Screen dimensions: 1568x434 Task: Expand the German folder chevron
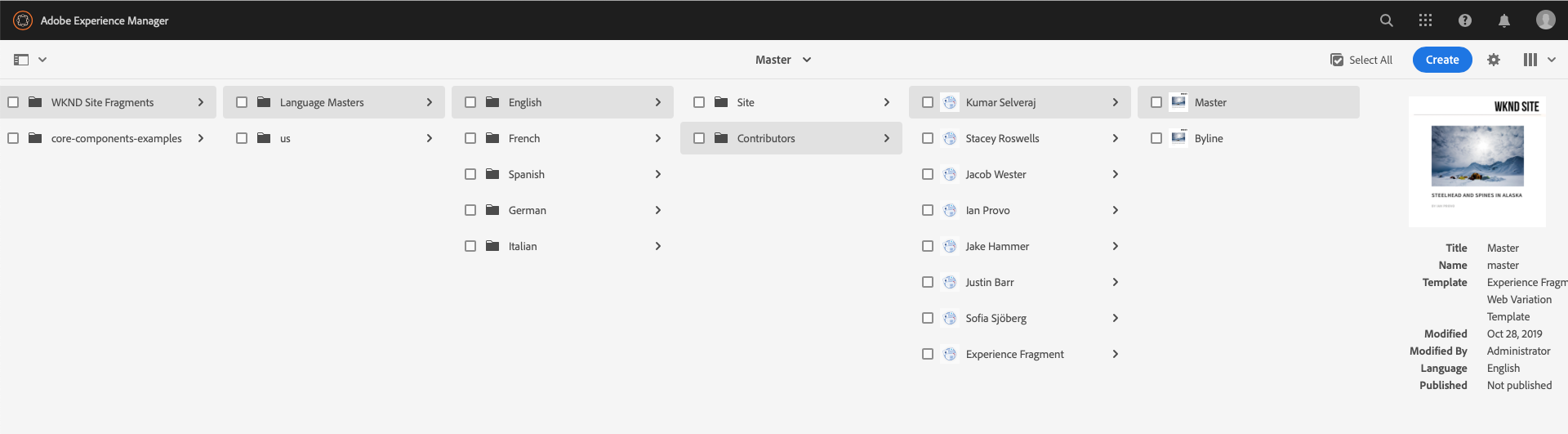click(658, 210)
